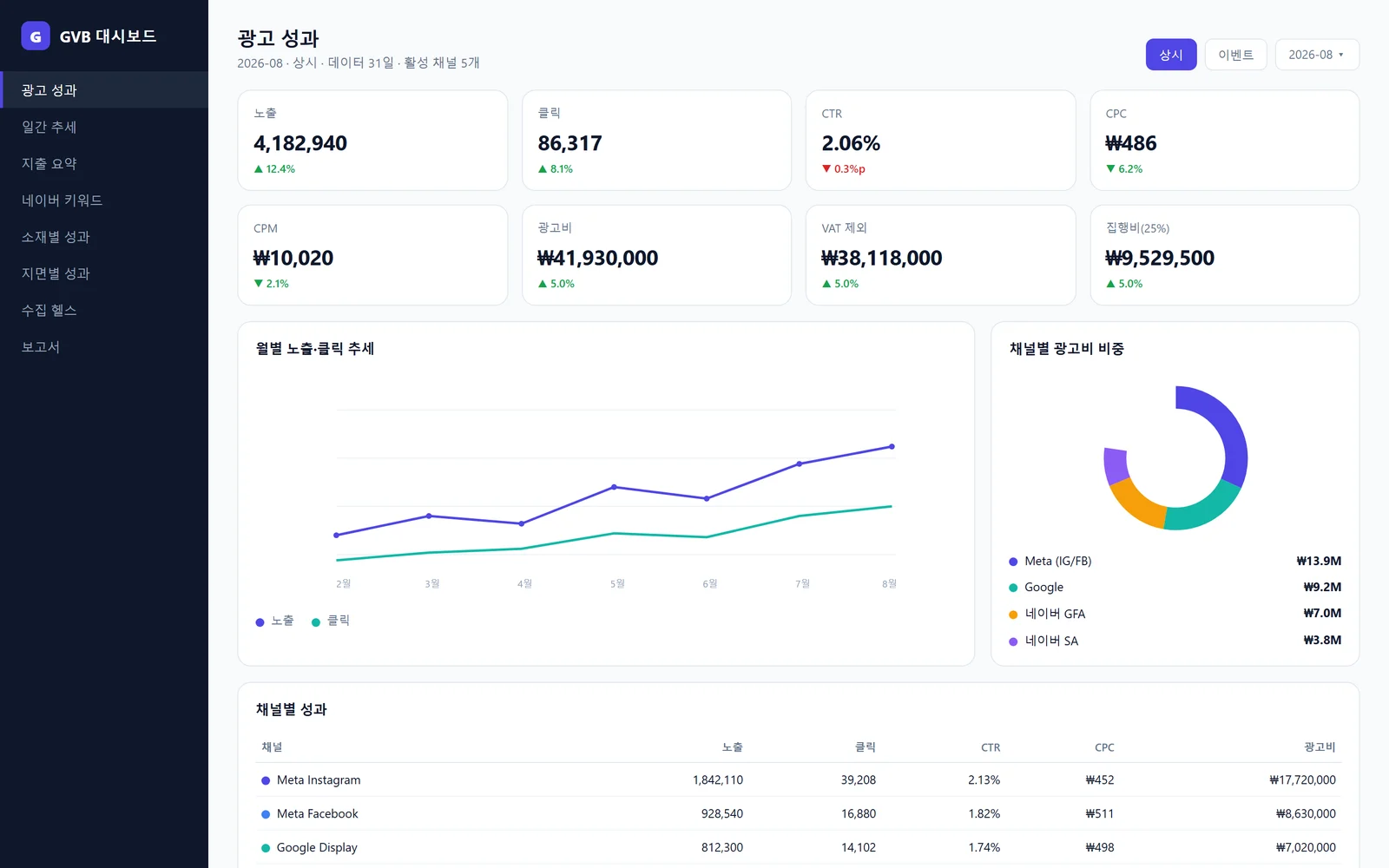The width and height of the screenshot is (1389, 868).
Task: Click the 네이버 GFA legend row
Action: [1175, 614]
